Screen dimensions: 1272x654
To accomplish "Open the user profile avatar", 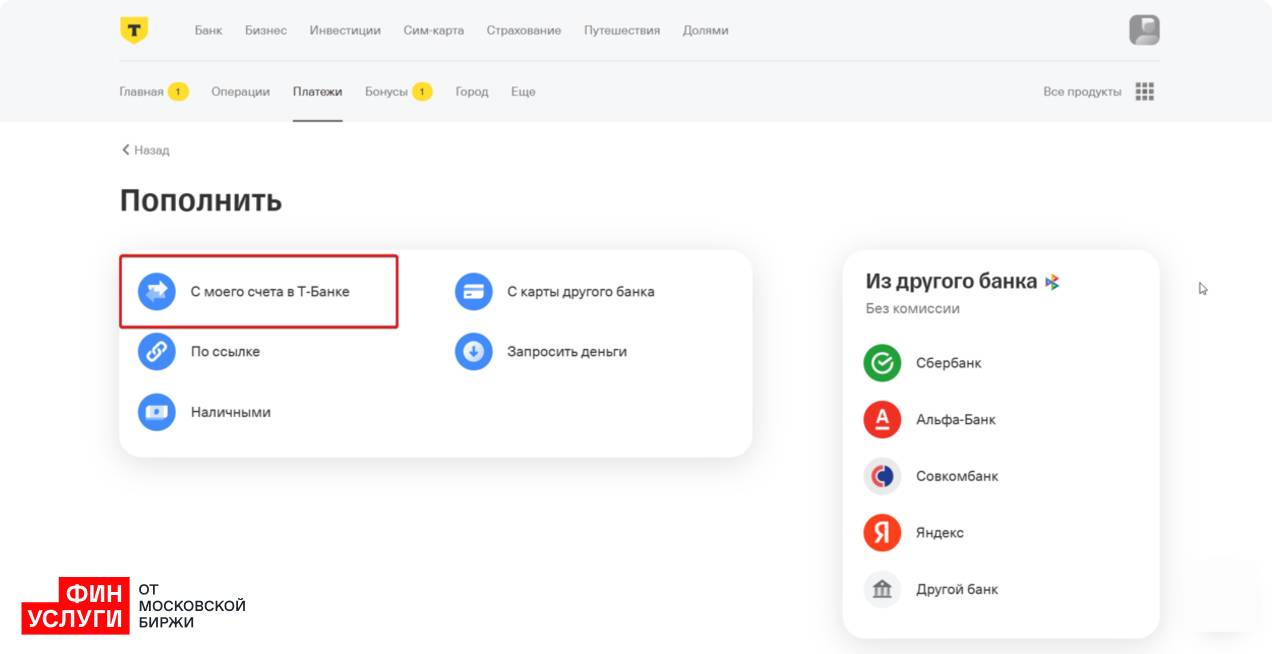I will click(1144, 30).
